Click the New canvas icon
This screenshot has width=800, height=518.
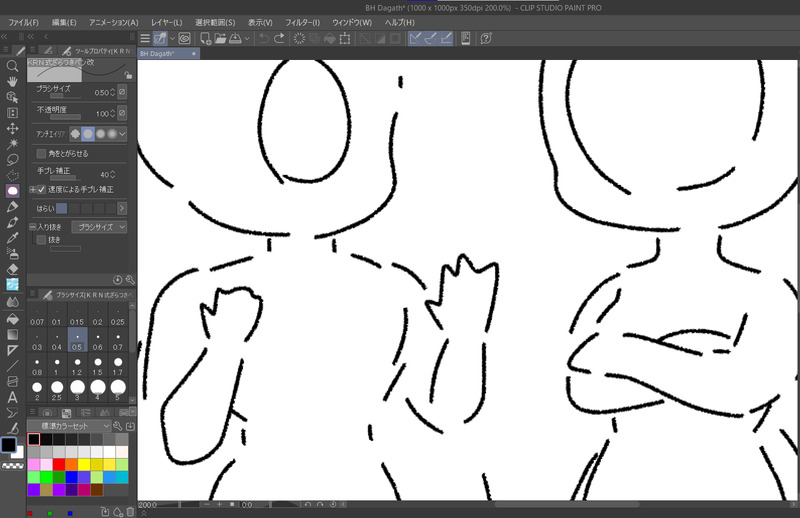[205, 39]
